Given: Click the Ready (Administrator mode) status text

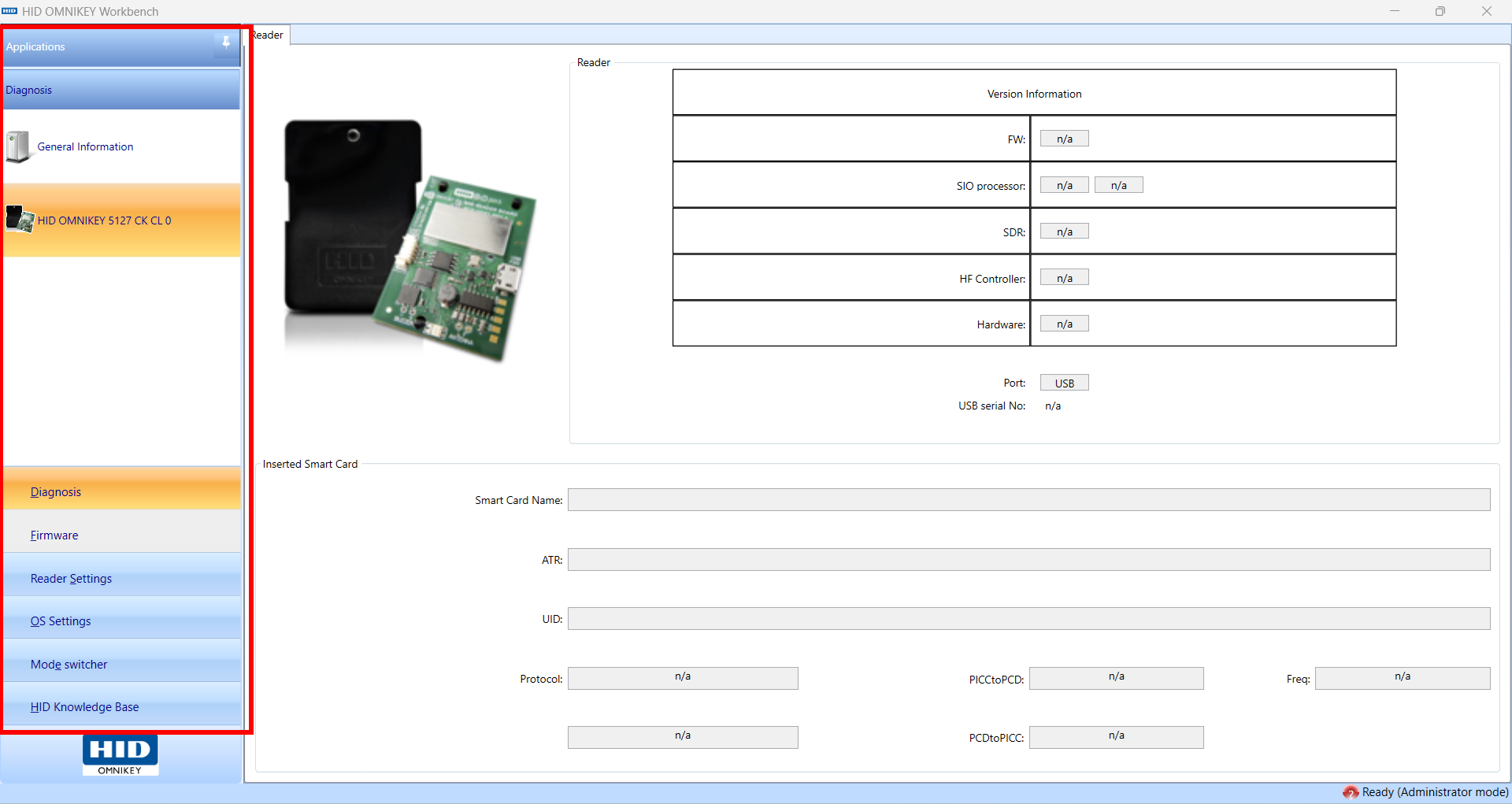Looking at the screenshot, I should pos(1436,792).
